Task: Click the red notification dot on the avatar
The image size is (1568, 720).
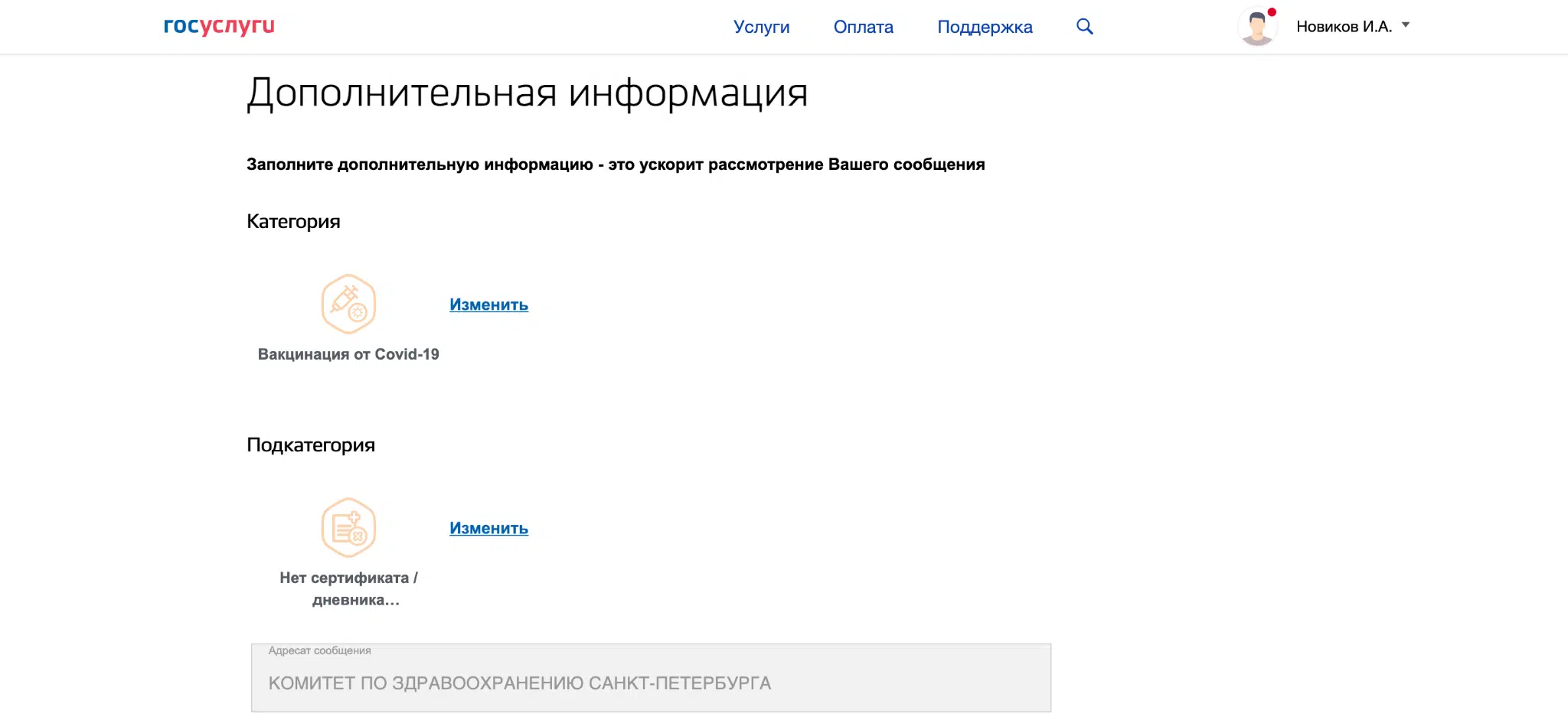Action: pos(1272,11)
